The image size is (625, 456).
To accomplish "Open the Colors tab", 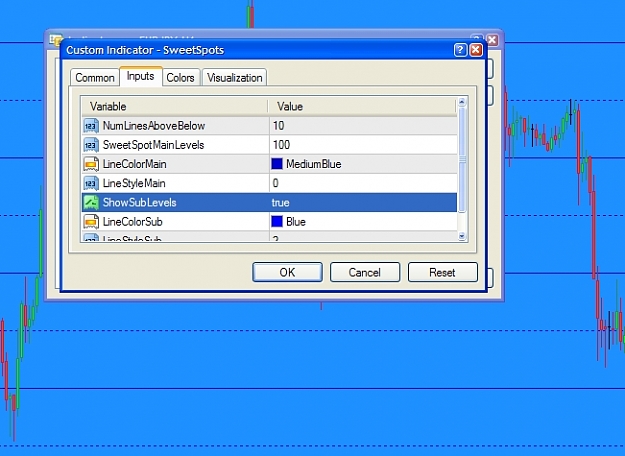I will [x=180, y=77].
